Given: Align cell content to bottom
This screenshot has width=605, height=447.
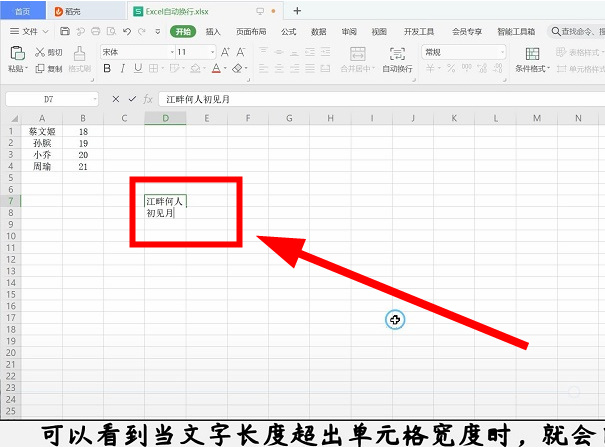Looking at the screenshot, I should tap(294, 52).
